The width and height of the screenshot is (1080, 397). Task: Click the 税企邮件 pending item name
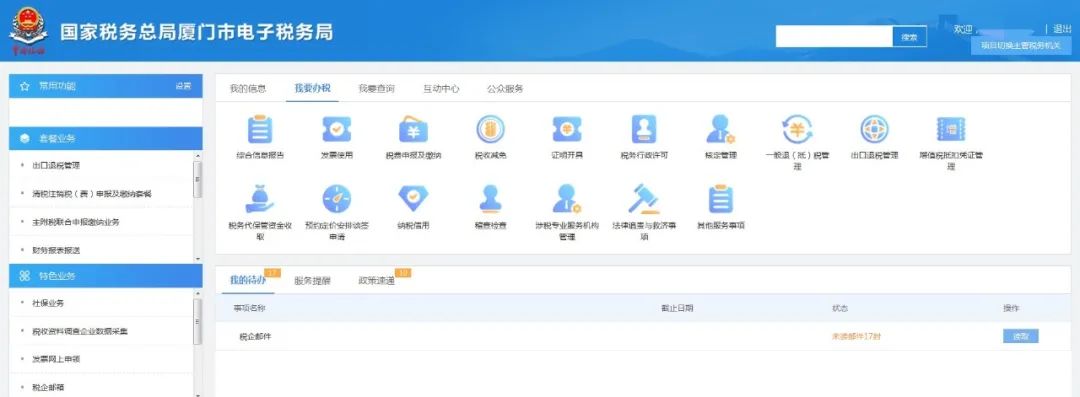pyautogui.click(x=256, y=337)
